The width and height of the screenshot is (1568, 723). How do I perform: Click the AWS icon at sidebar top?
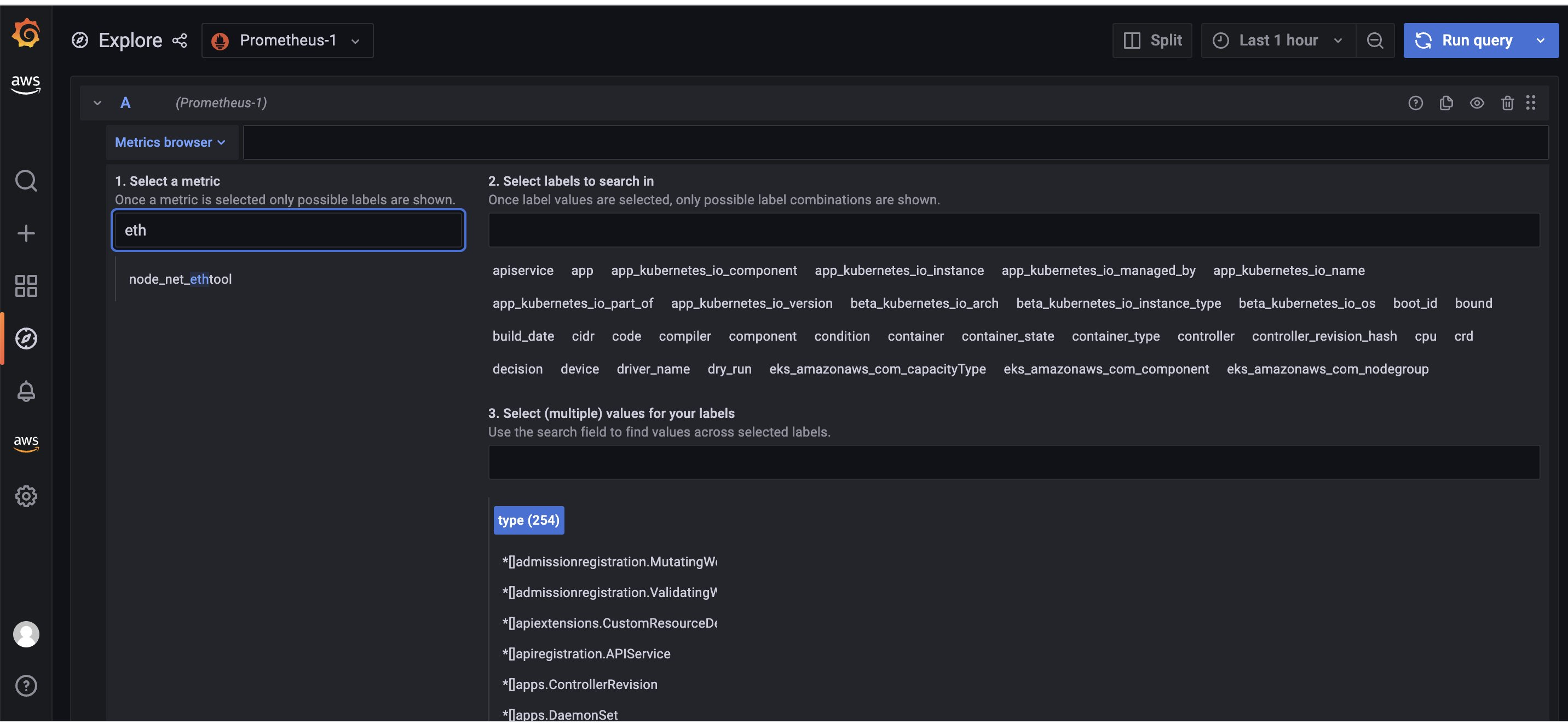tap(26, 85)
